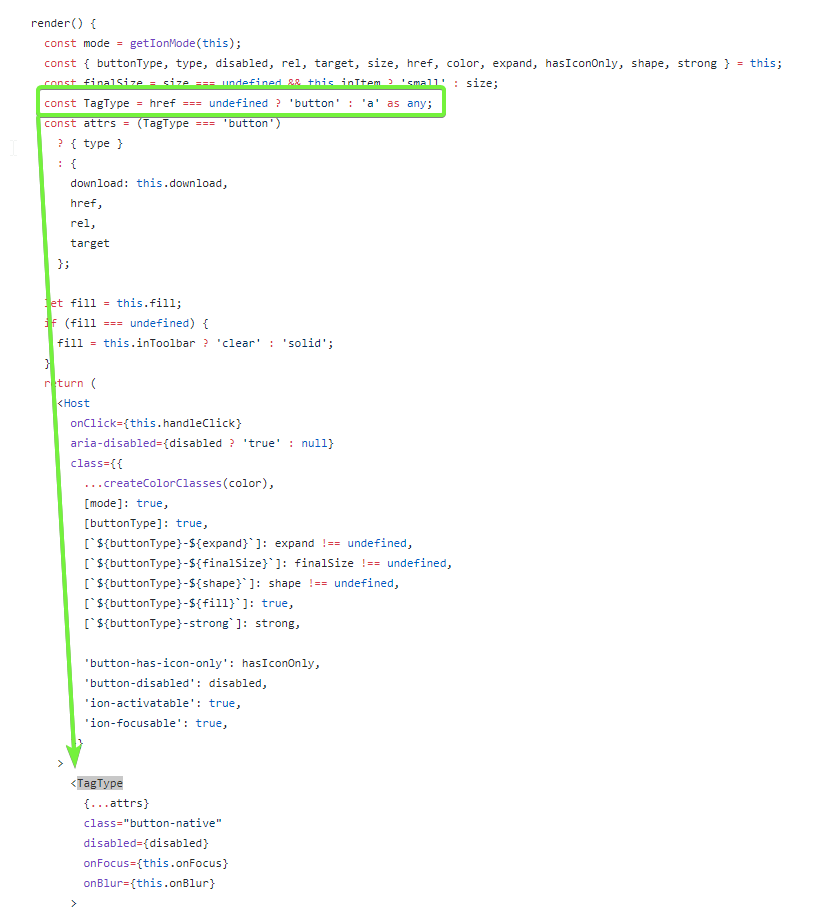
Task: Click the 'button-has-icon-only' class key
Action: (155, 662)
